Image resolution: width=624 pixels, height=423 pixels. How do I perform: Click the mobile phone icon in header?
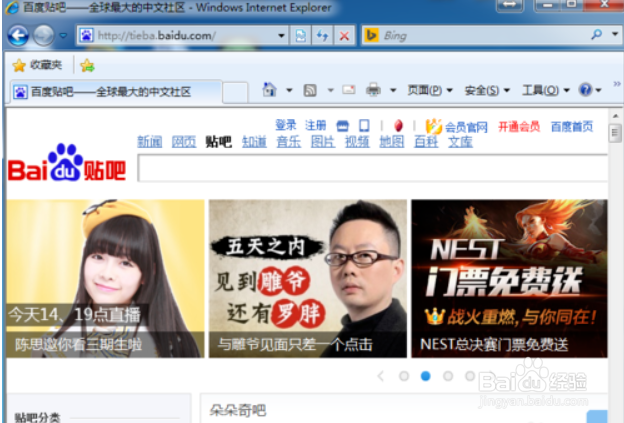[364, 126]
